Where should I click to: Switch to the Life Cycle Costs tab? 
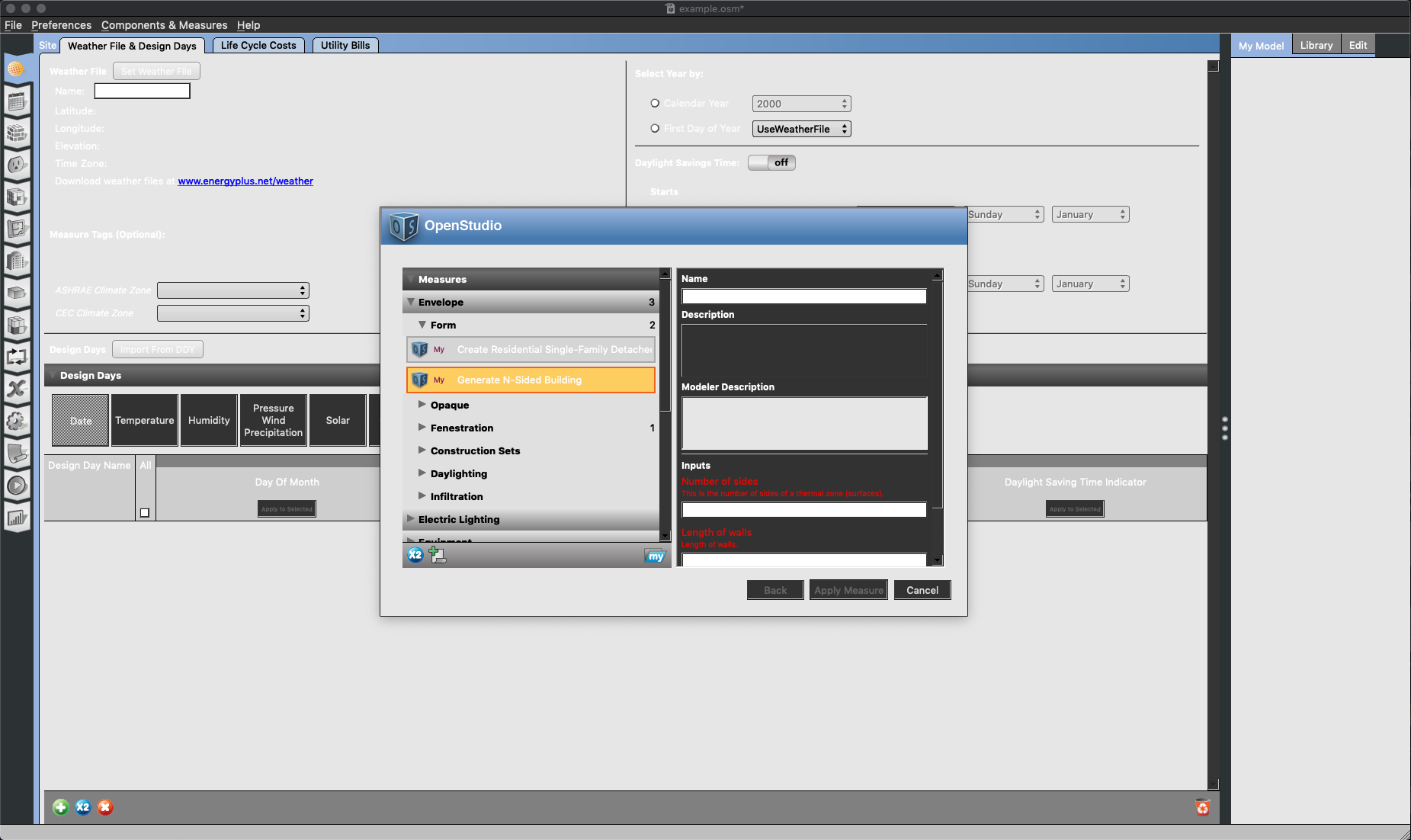pos(258,45)
